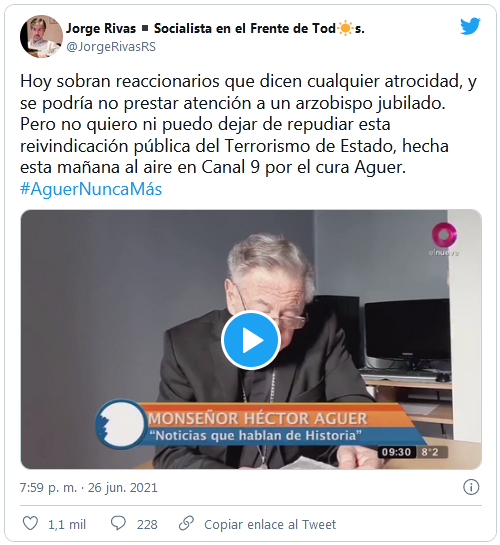Like the tweet with the heart icon
Image resolution: width=500 pixels, height=545 pixels.
pos(30,523)
